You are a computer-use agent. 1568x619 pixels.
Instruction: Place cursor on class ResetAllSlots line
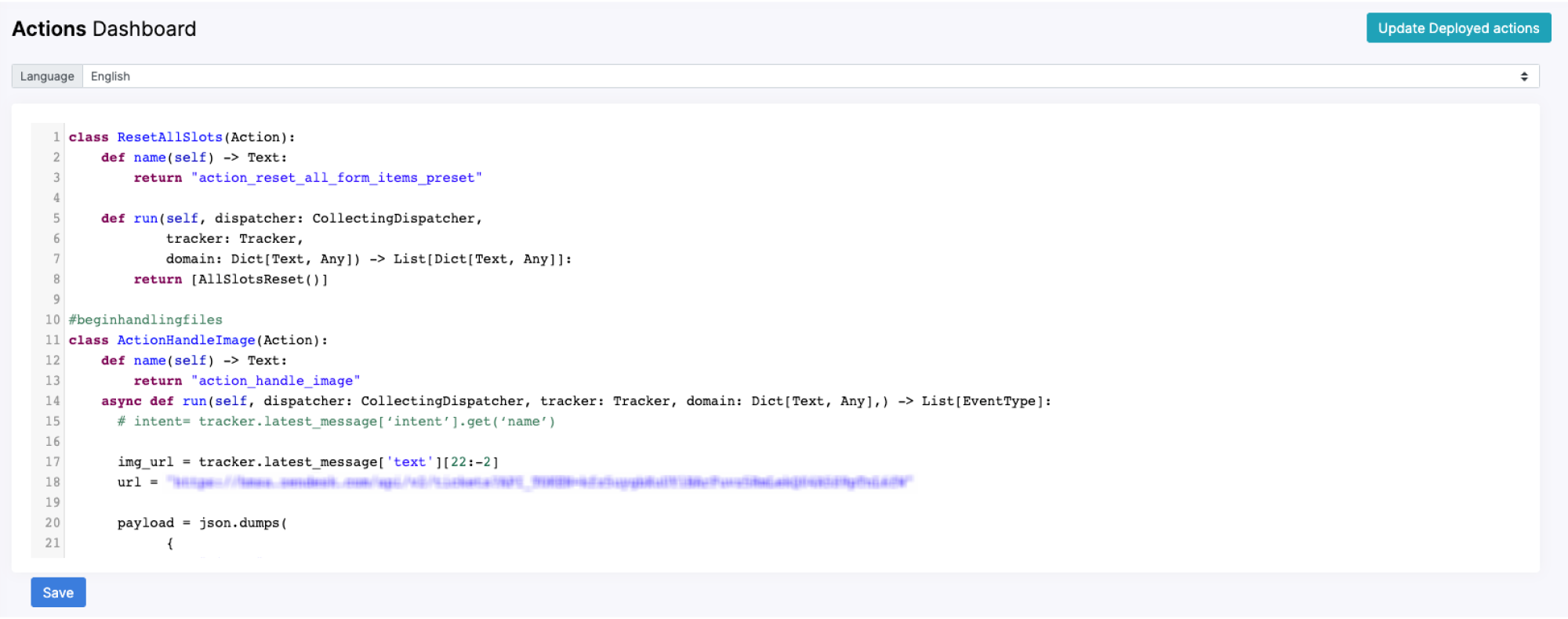tap(182, 137)
